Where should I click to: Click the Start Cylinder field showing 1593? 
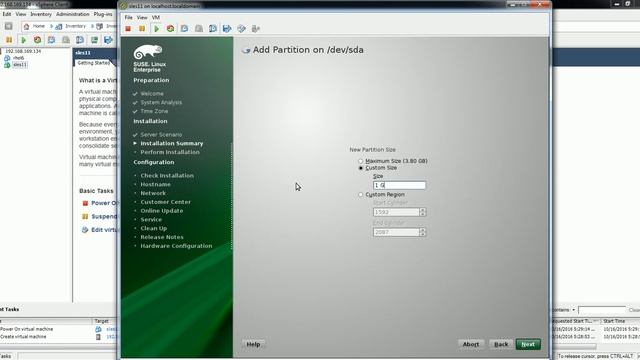396,212
